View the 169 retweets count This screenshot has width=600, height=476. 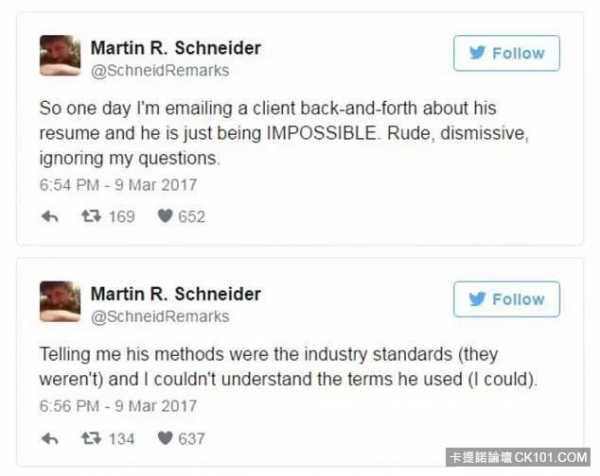click(x=122, y=217)
